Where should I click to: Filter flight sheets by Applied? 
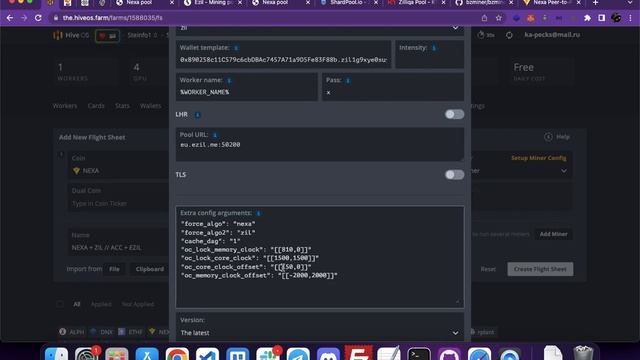pyautogui.click(x=101, y=304)
